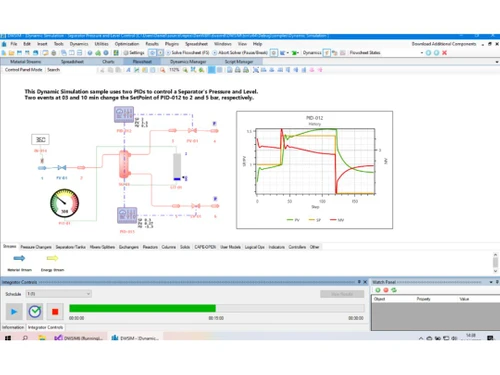
Task: Open the Dynamics menu
Action: (79, 44)
